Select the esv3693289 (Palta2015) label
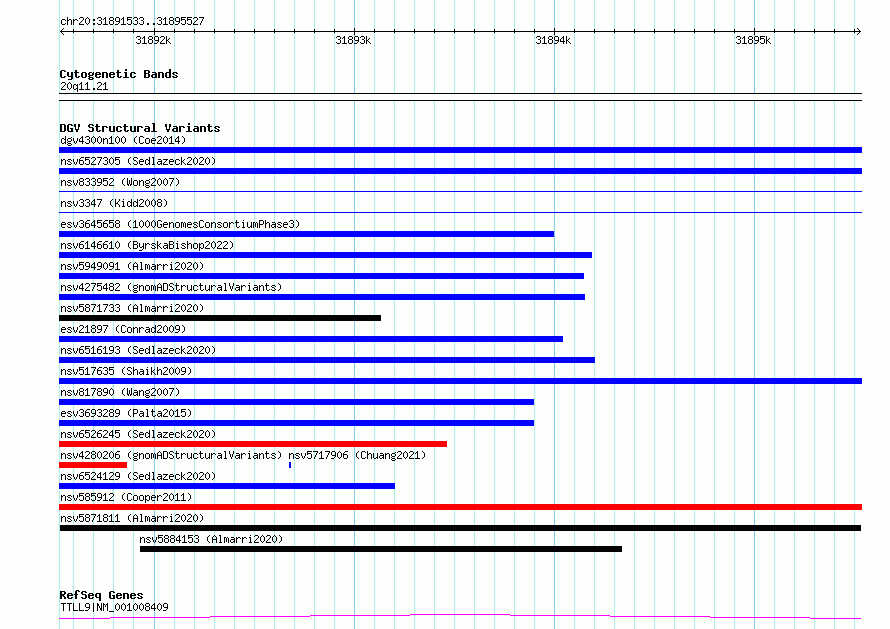 [x=126, y=413]
